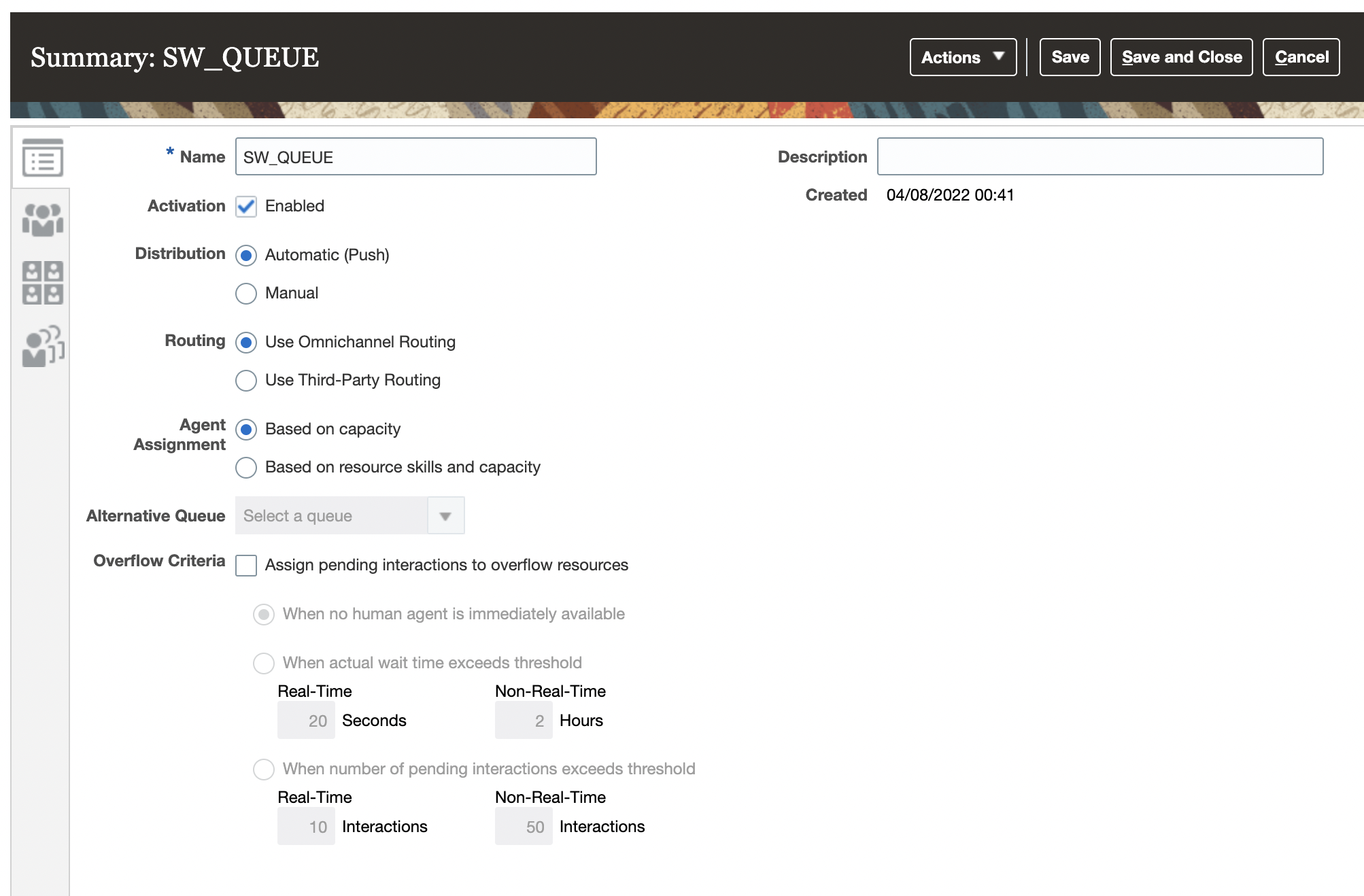
Task: Click the Actions dropdown arrow icon
Action: point(998,56)
